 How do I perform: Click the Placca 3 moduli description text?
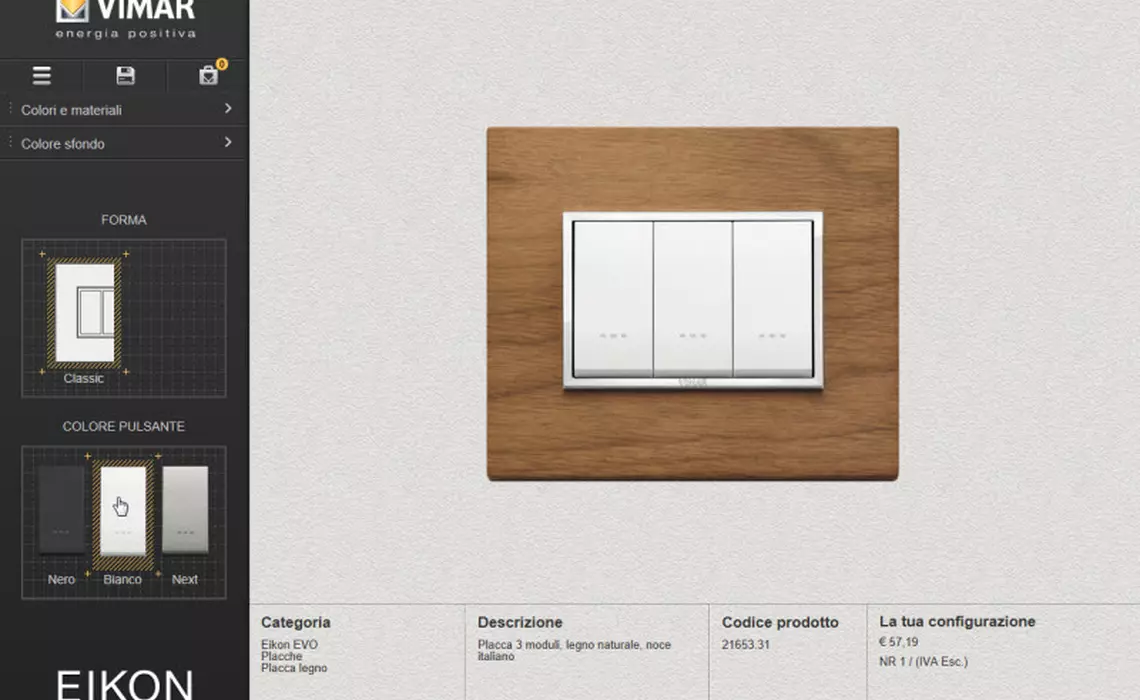[x=574, y=651]
